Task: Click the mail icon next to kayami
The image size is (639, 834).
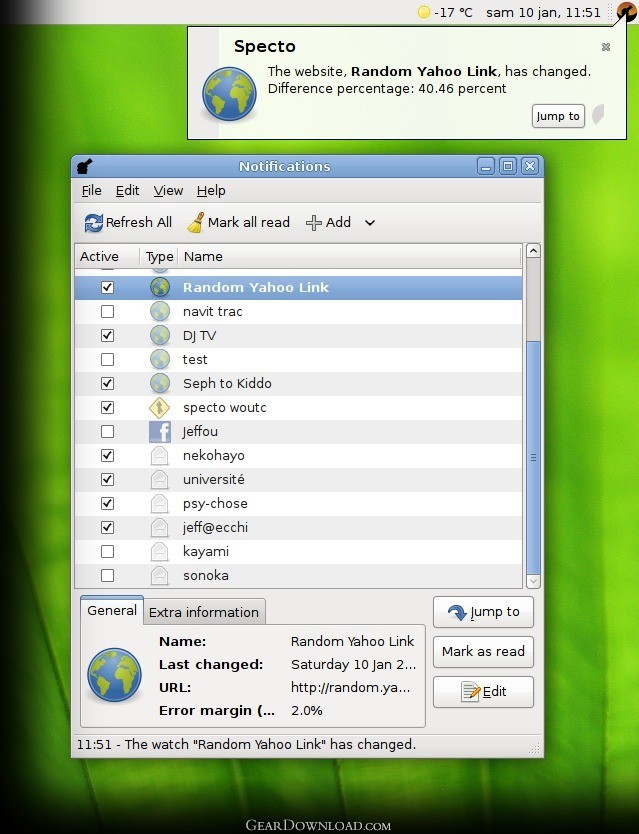Action: [x=160, y=551]
